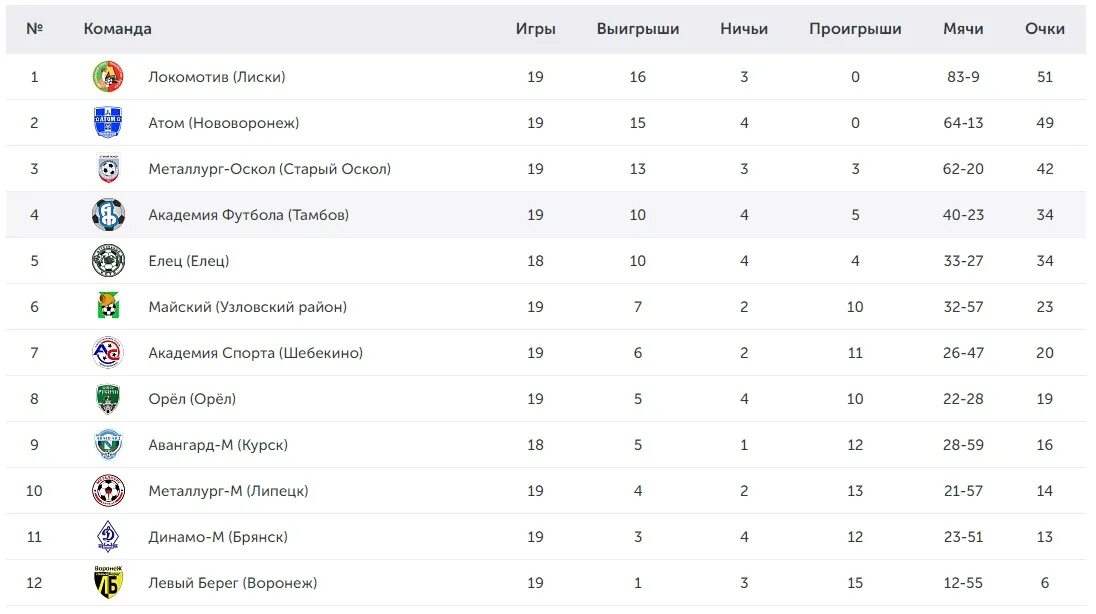
Task: Click the Металлург-Оскол team logo
Action: click(108, 169)
